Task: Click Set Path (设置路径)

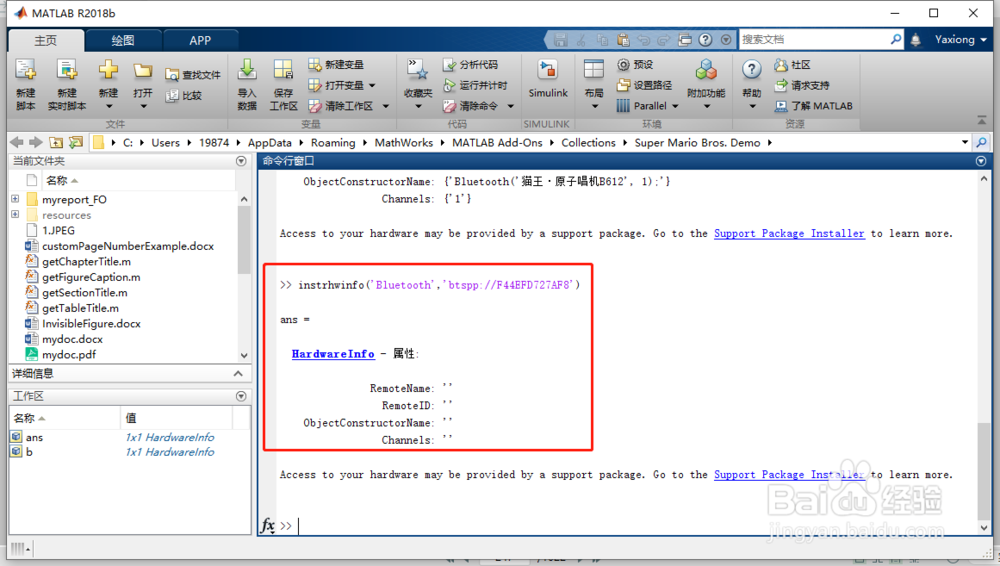Action: click(x=644, y=85)
